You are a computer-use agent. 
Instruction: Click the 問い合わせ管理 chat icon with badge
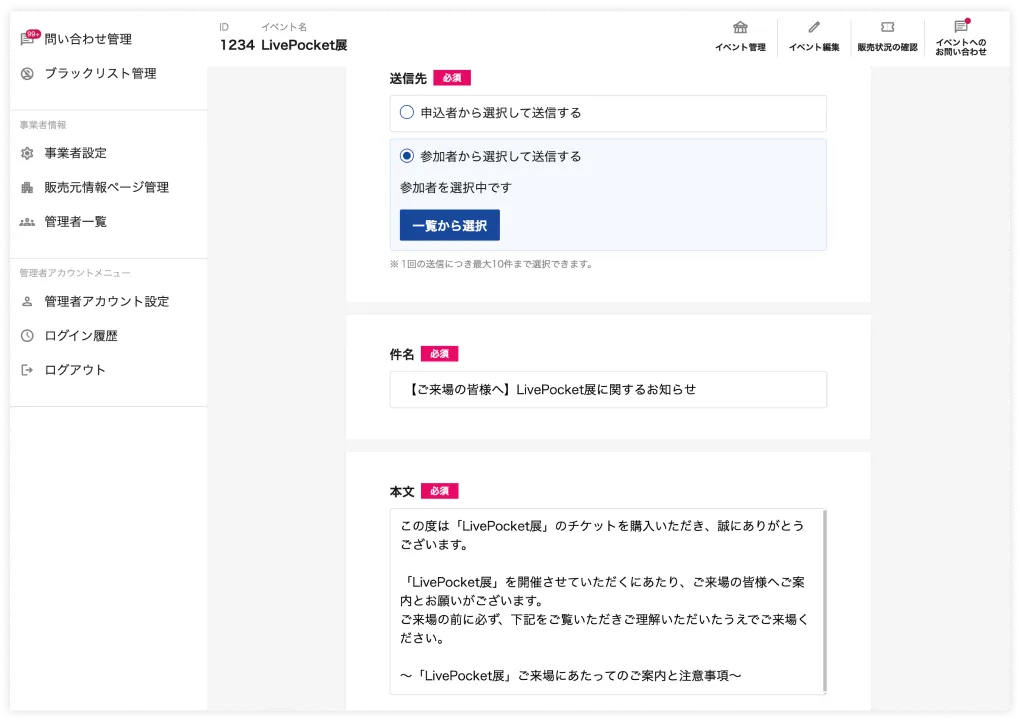point(28,39)
